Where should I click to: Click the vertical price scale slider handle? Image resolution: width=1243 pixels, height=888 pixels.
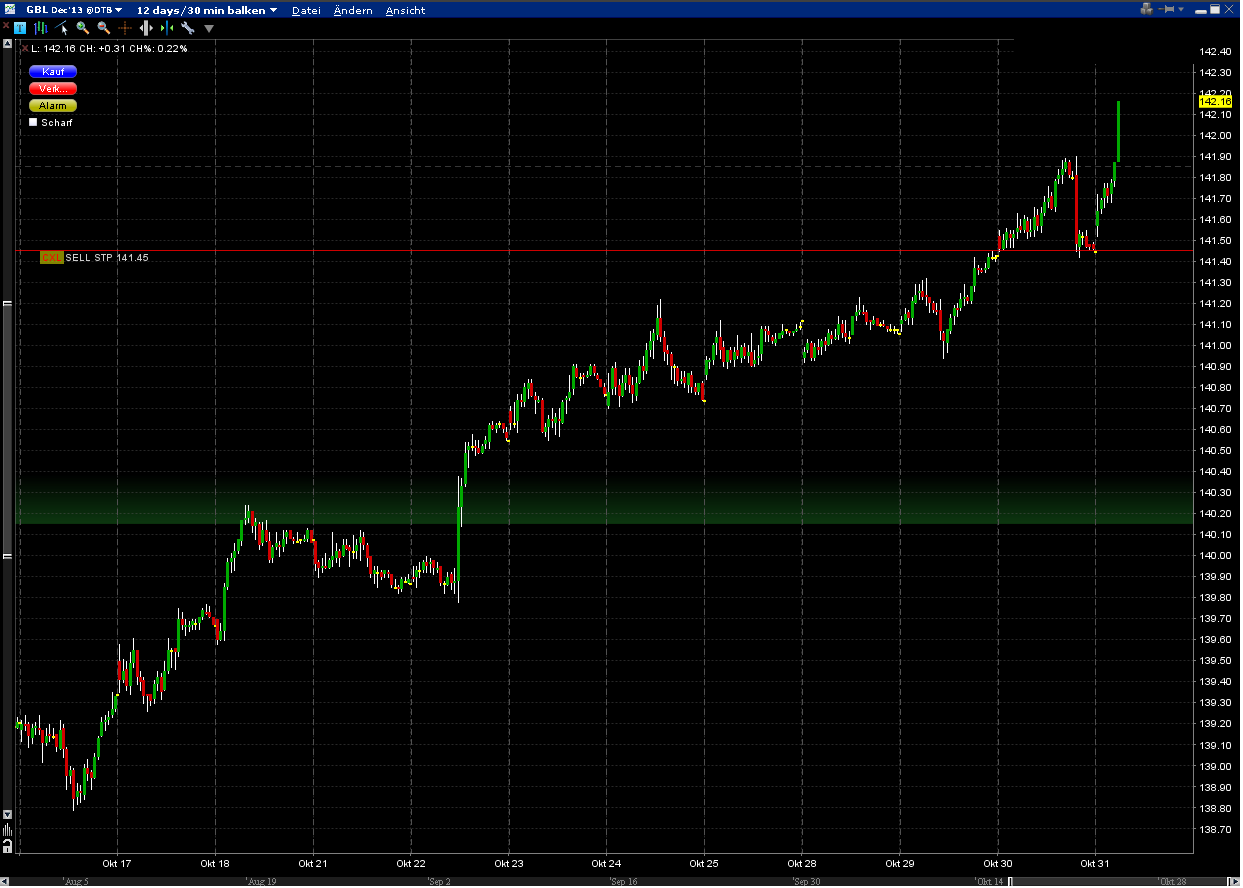9,428
